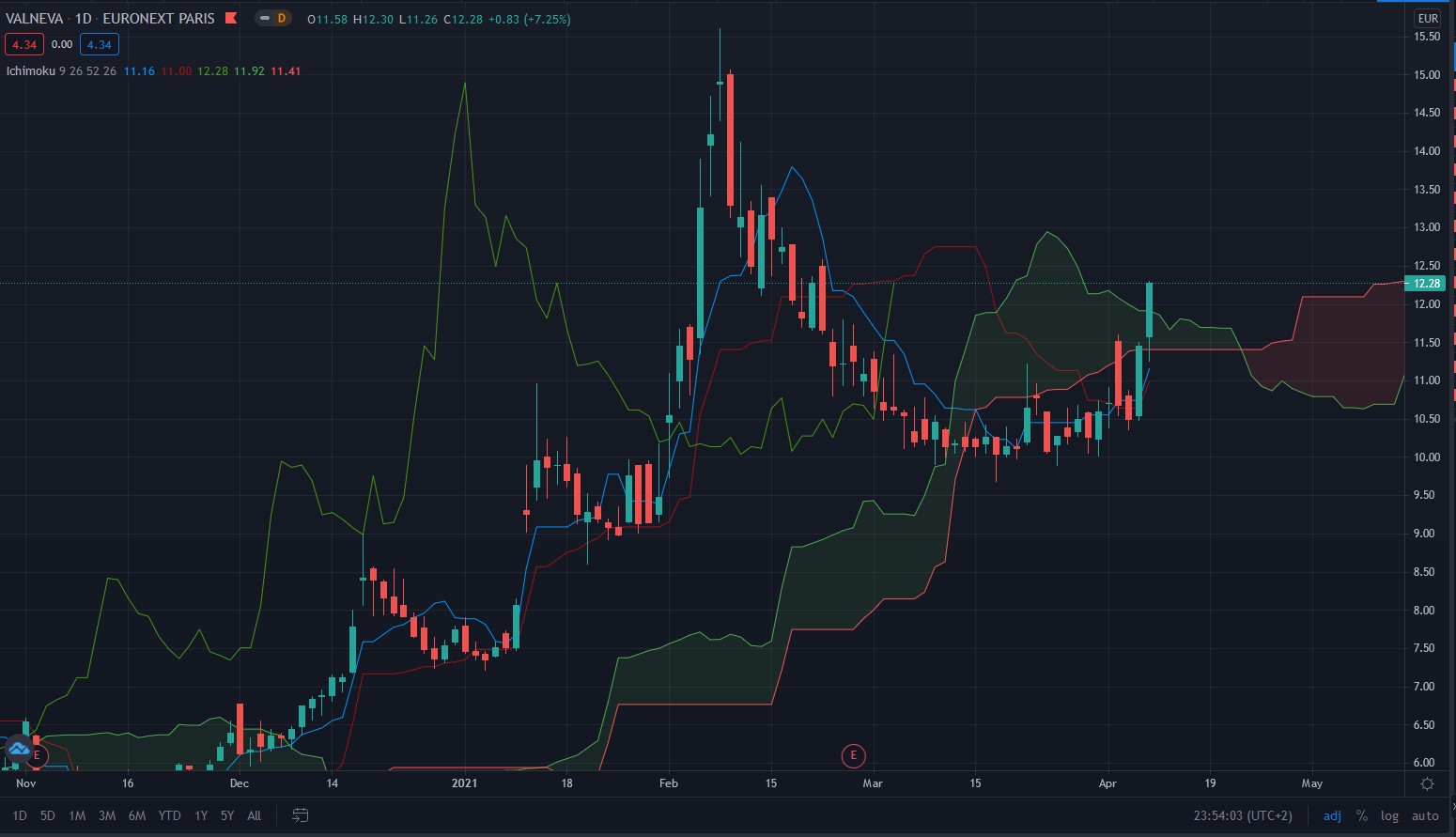Select the 5Y date range

click(x=227, y=815)
